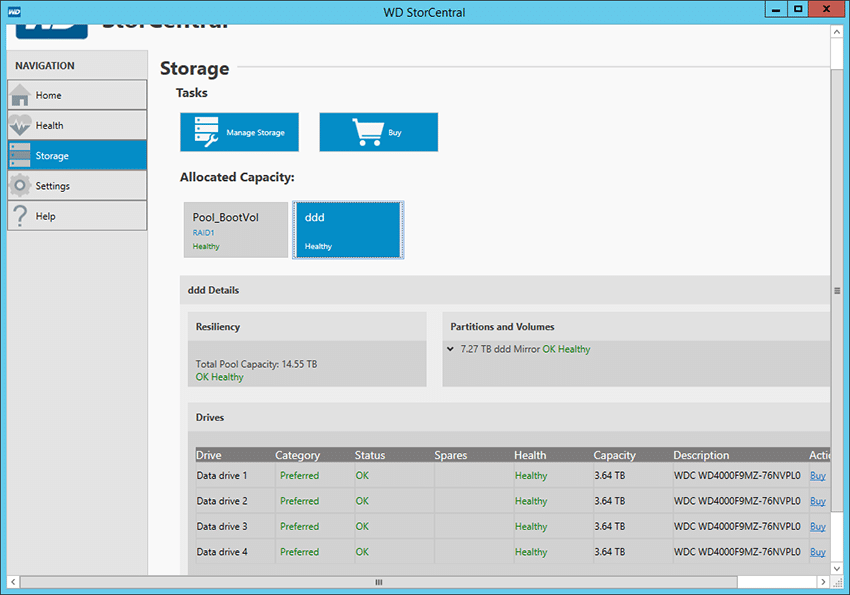This screenshot has width=850, height=595.
Task: Click the horizontal scrollbar thumb
Action: [378, 582]
